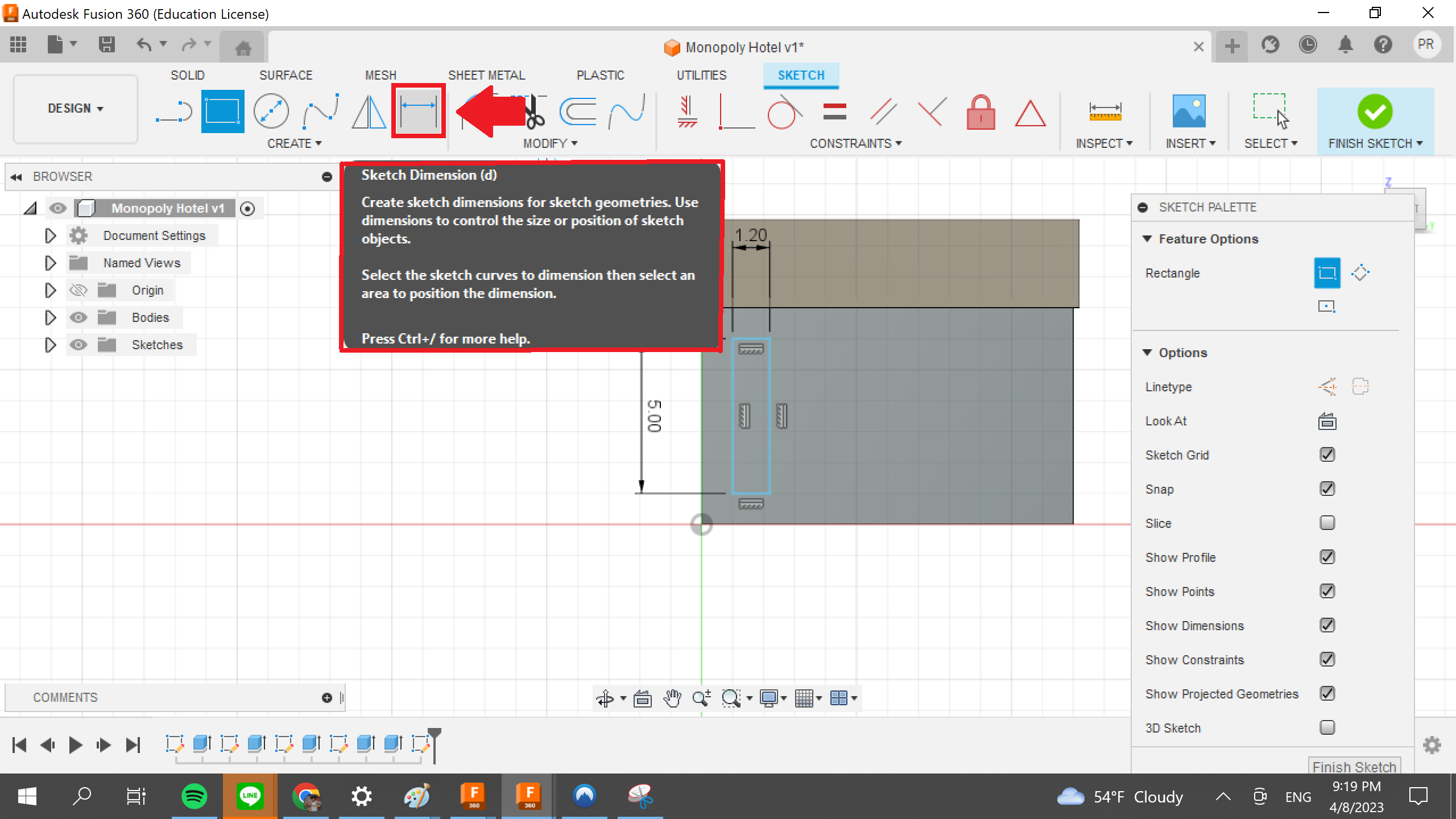Select the Line tool in Create
Image resolution: width=1456 pixels, height=819 pixels.
pyautogui.click(x=172, y=111)
